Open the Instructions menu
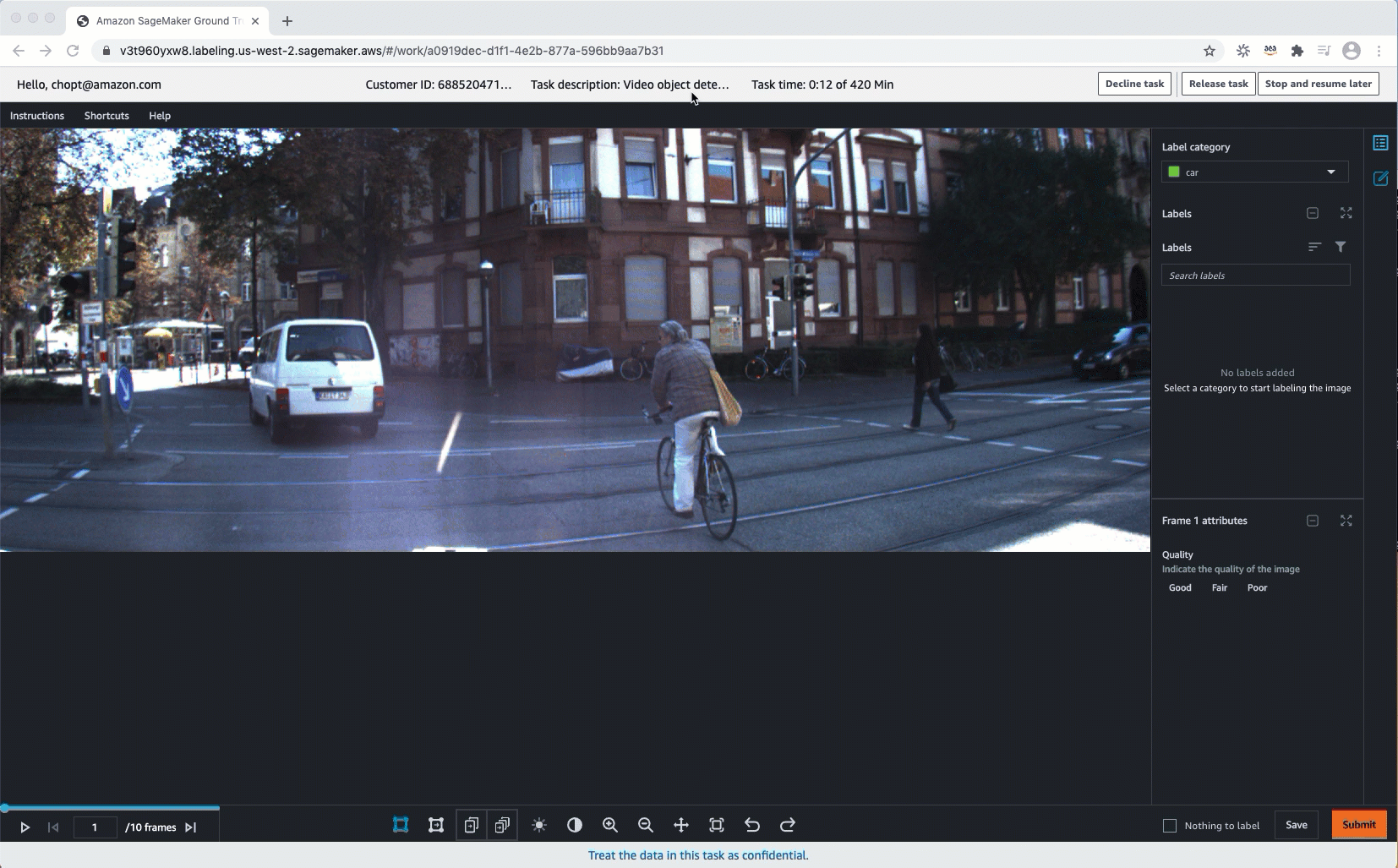 tap(37, 116)
